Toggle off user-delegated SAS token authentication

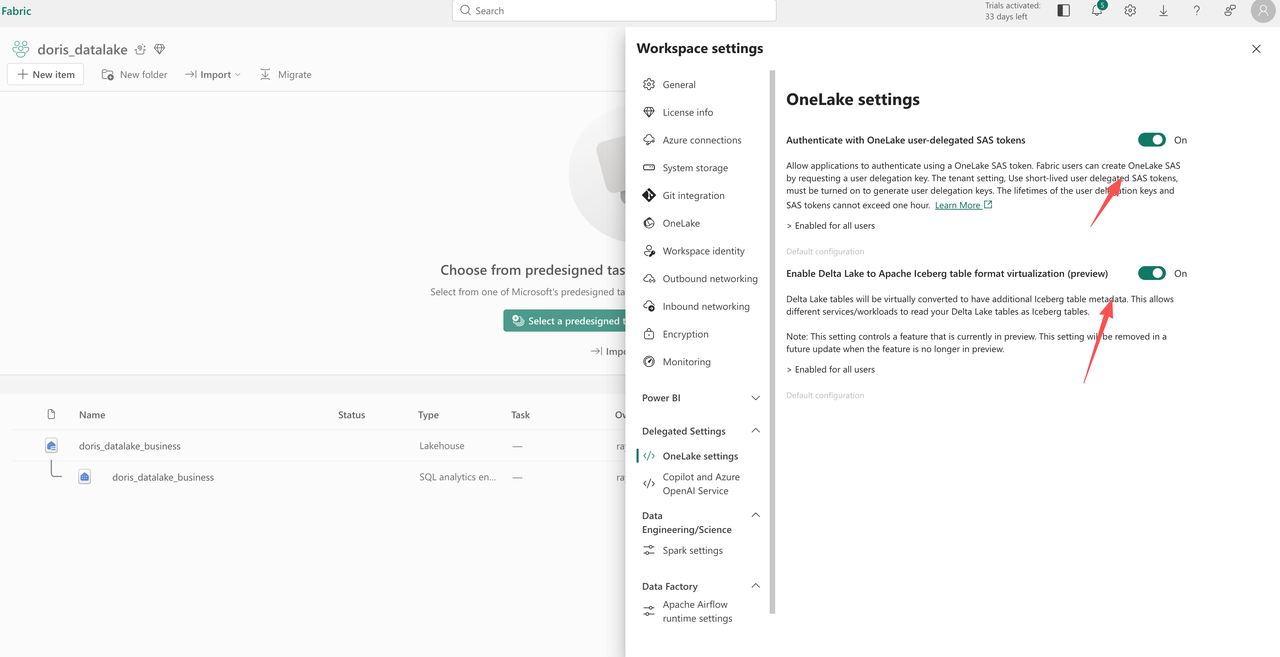coord(1151,139)
